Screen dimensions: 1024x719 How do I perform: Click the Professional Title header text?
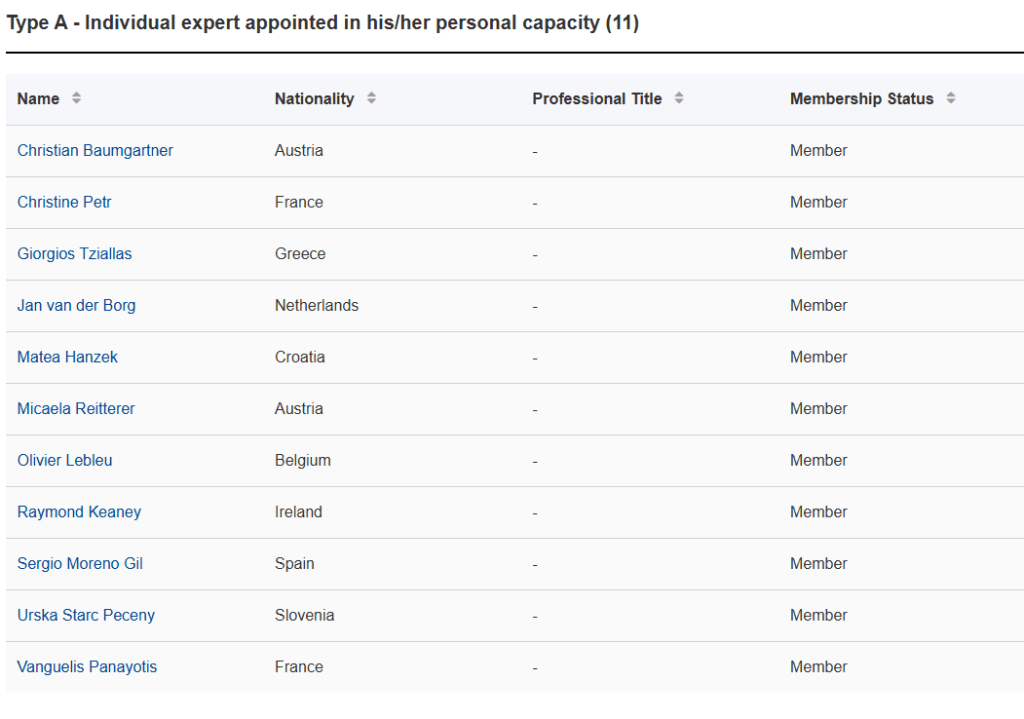pyautogui.click(x=597, y=99)
